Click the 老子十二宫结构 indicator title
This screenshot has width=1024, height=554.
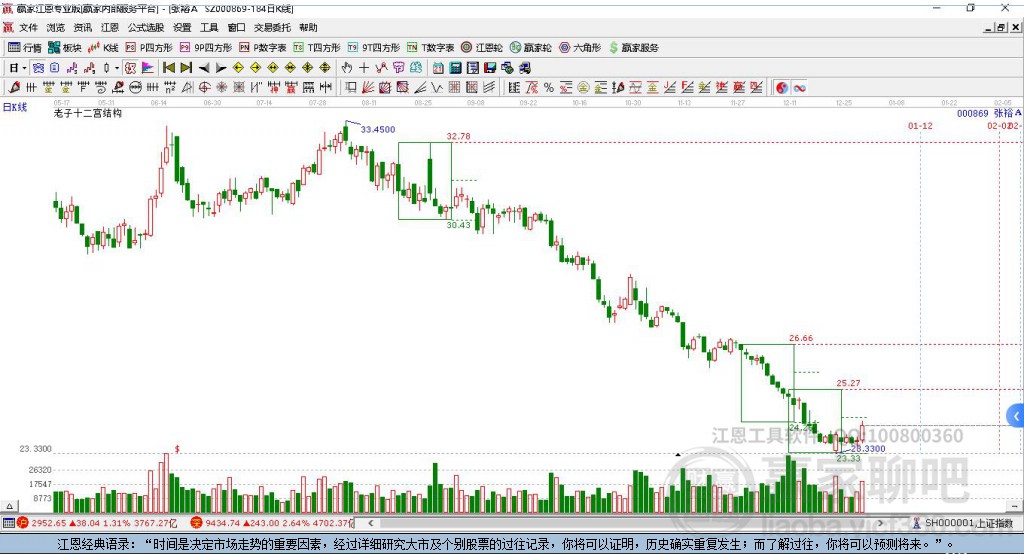pos(88,113)
